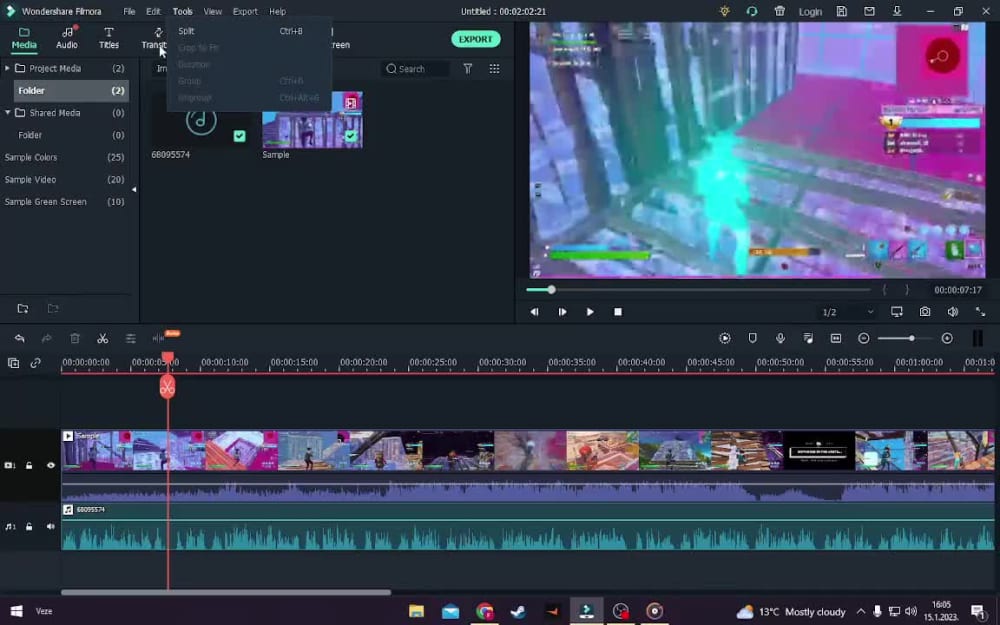
Task: Toggle the lock on the first track
Action: pos(28,465)
